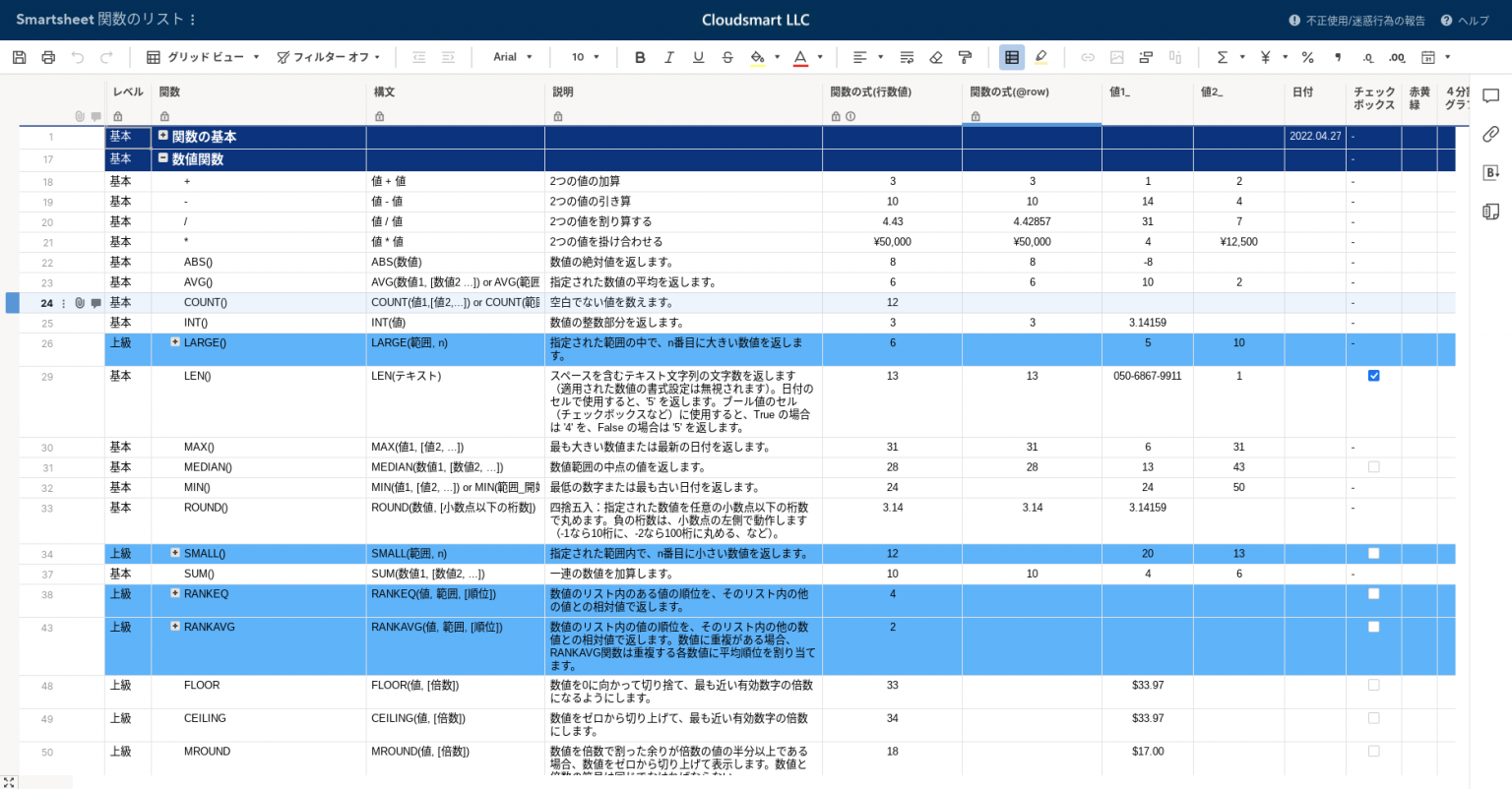Expand the LARGE() function row
This screenshot has width=1512, height=789.
tap(175, 342)
